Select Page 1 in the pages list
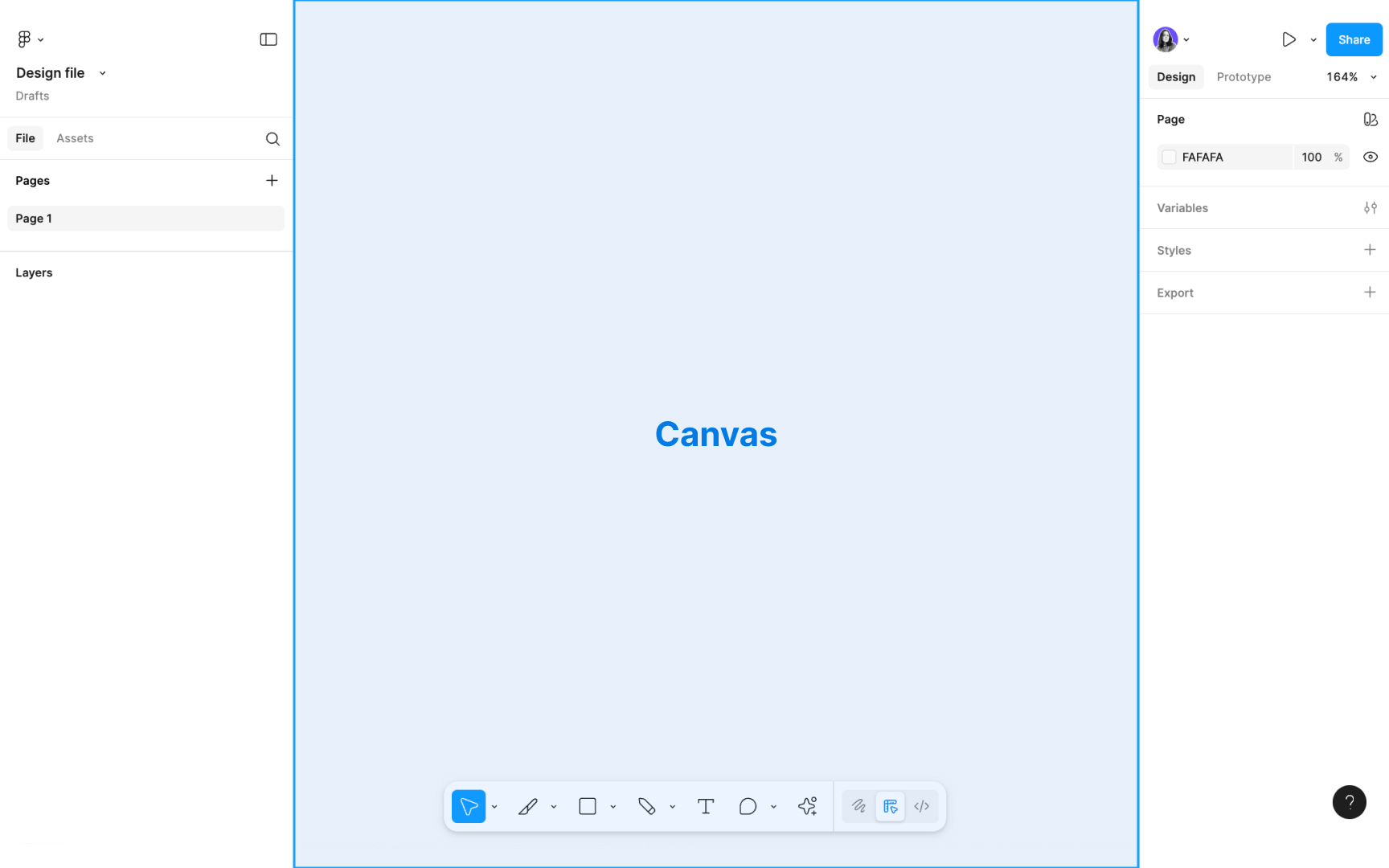This screenshot has width=1389, height=868. point(35,218)
